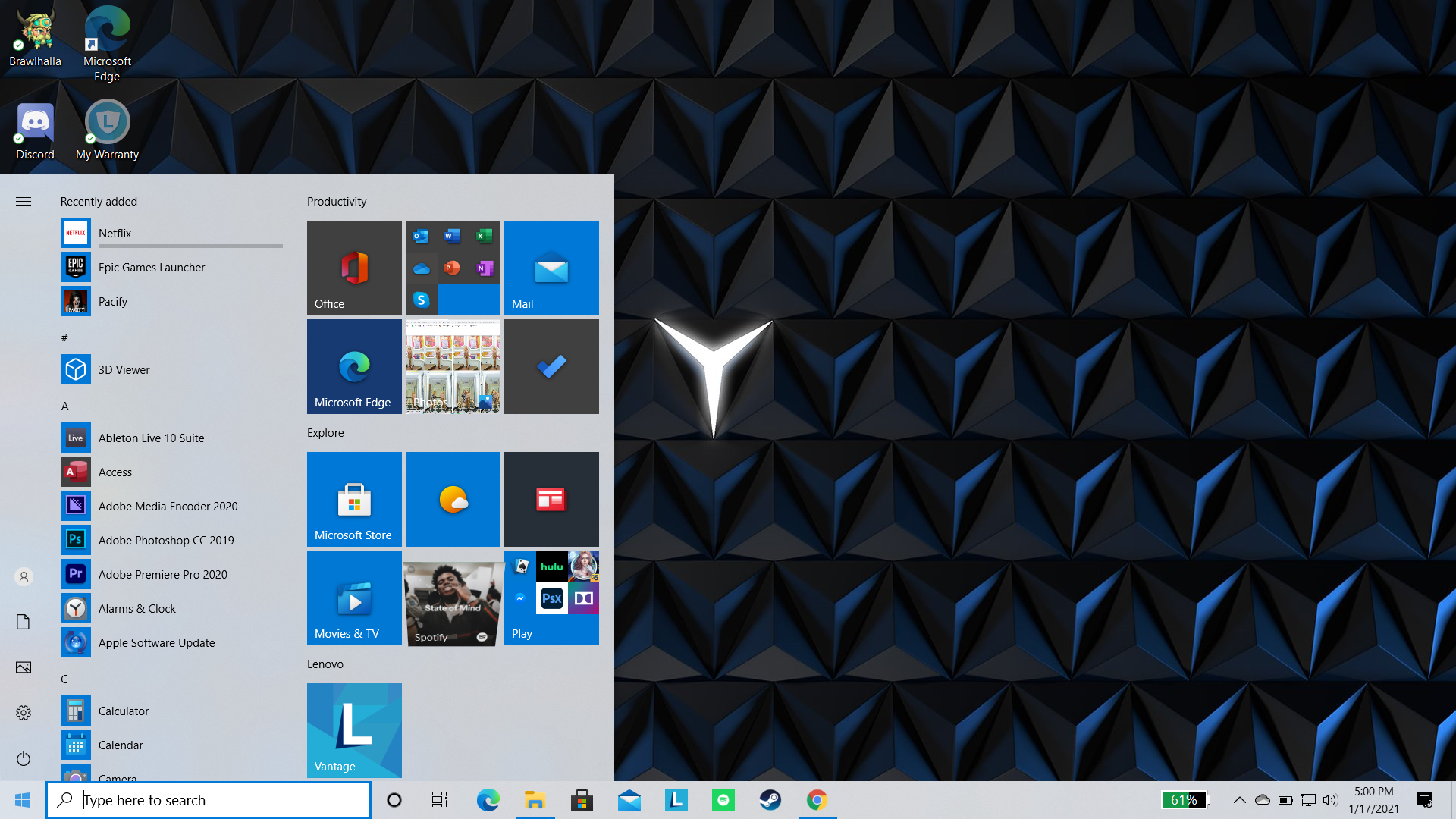Click the Lenovo Vantage tile
Screen dimensions: 1456x819
[354, 730]
